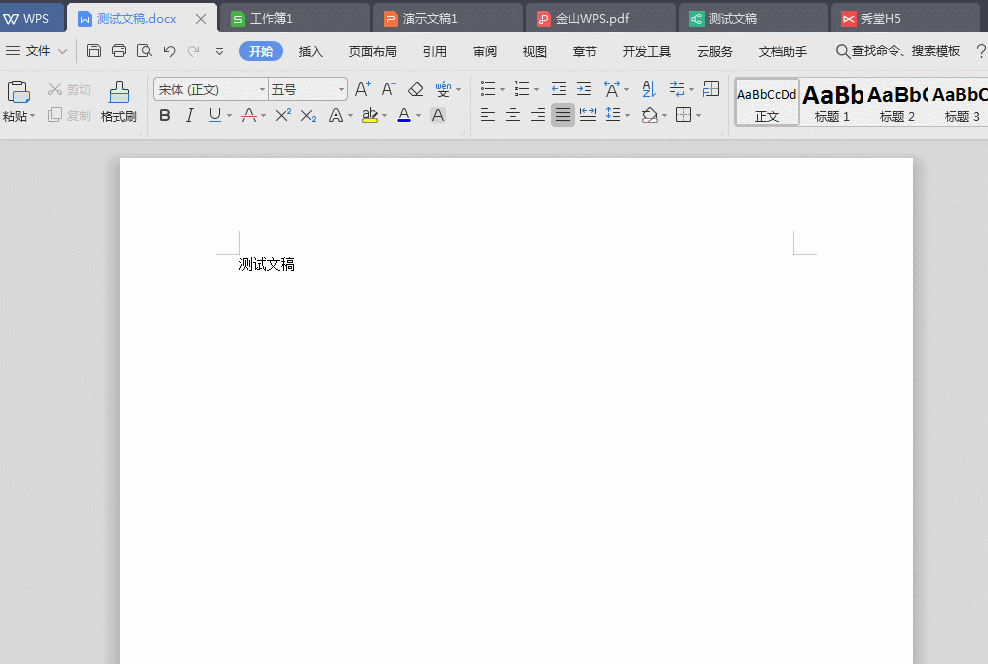The width and height of the screenshot is (988, 664).
Task: Expand the underline style dropdown arrow
Action: coord(229,116)
